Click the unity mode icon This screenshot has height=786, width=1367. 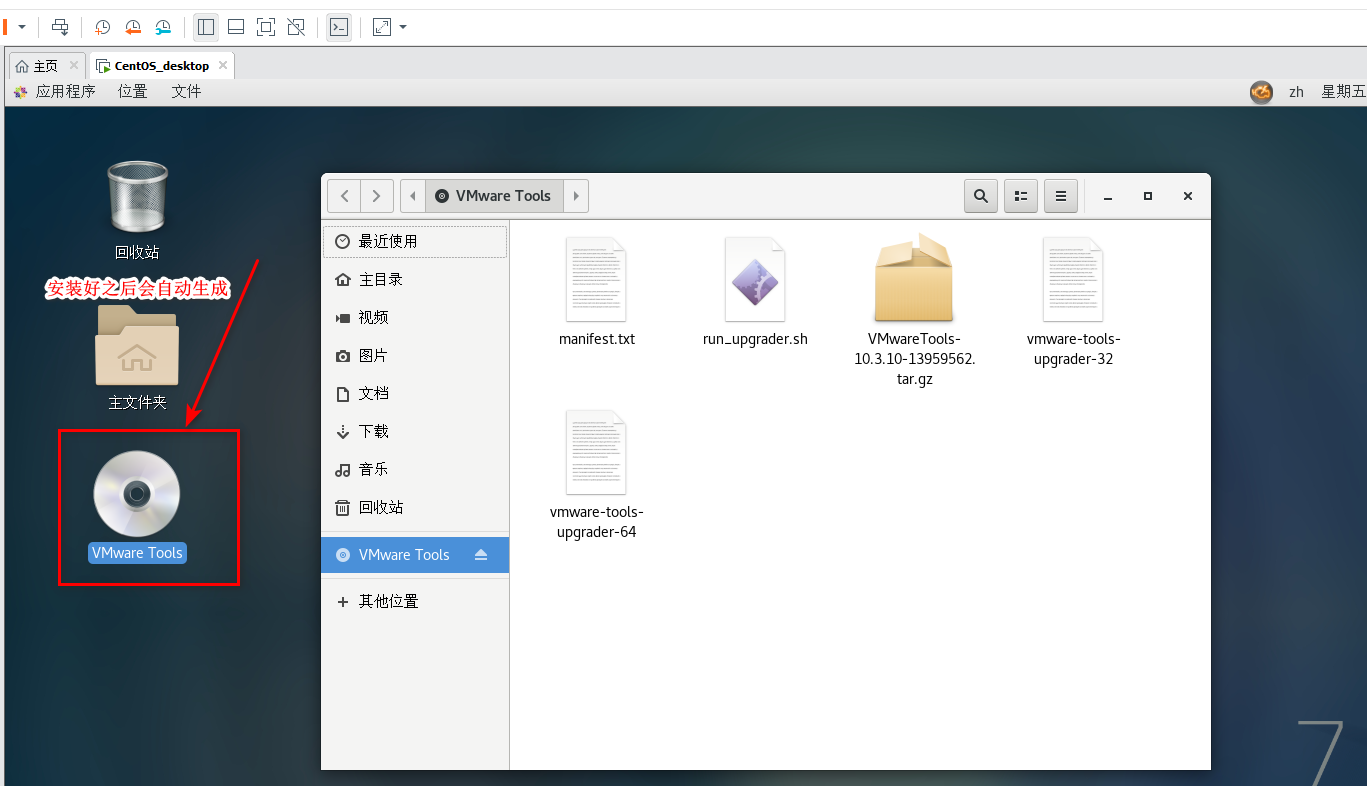[x=296, y=27]
